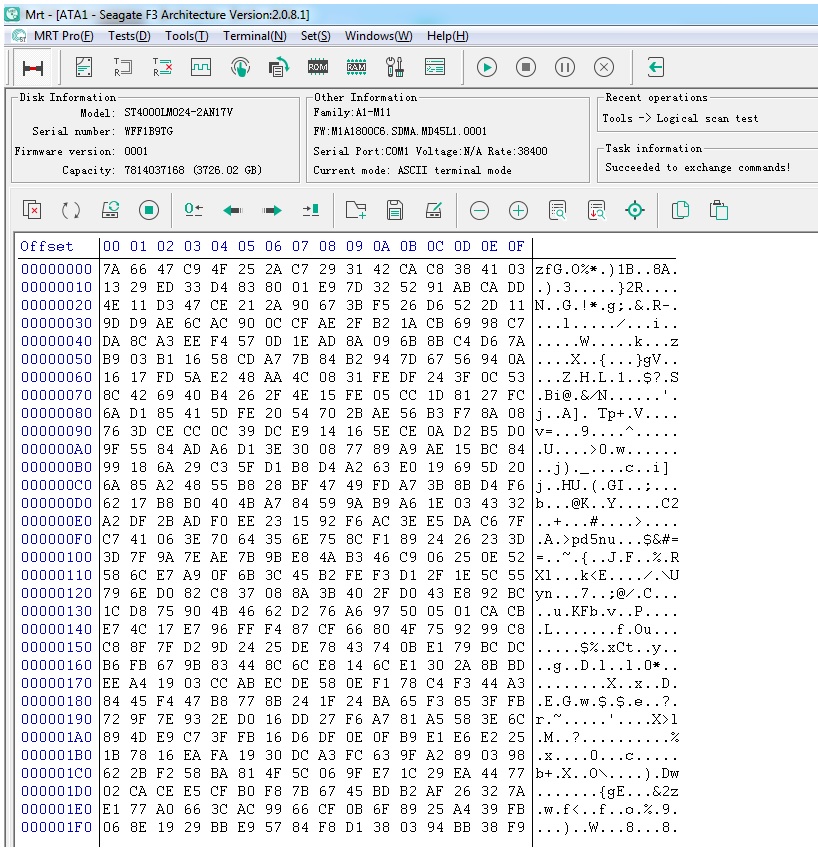The height and width of the screenshot is (856, 818).
Task: Click the document refresh arrow icon
Action: (x=279, y=67)
